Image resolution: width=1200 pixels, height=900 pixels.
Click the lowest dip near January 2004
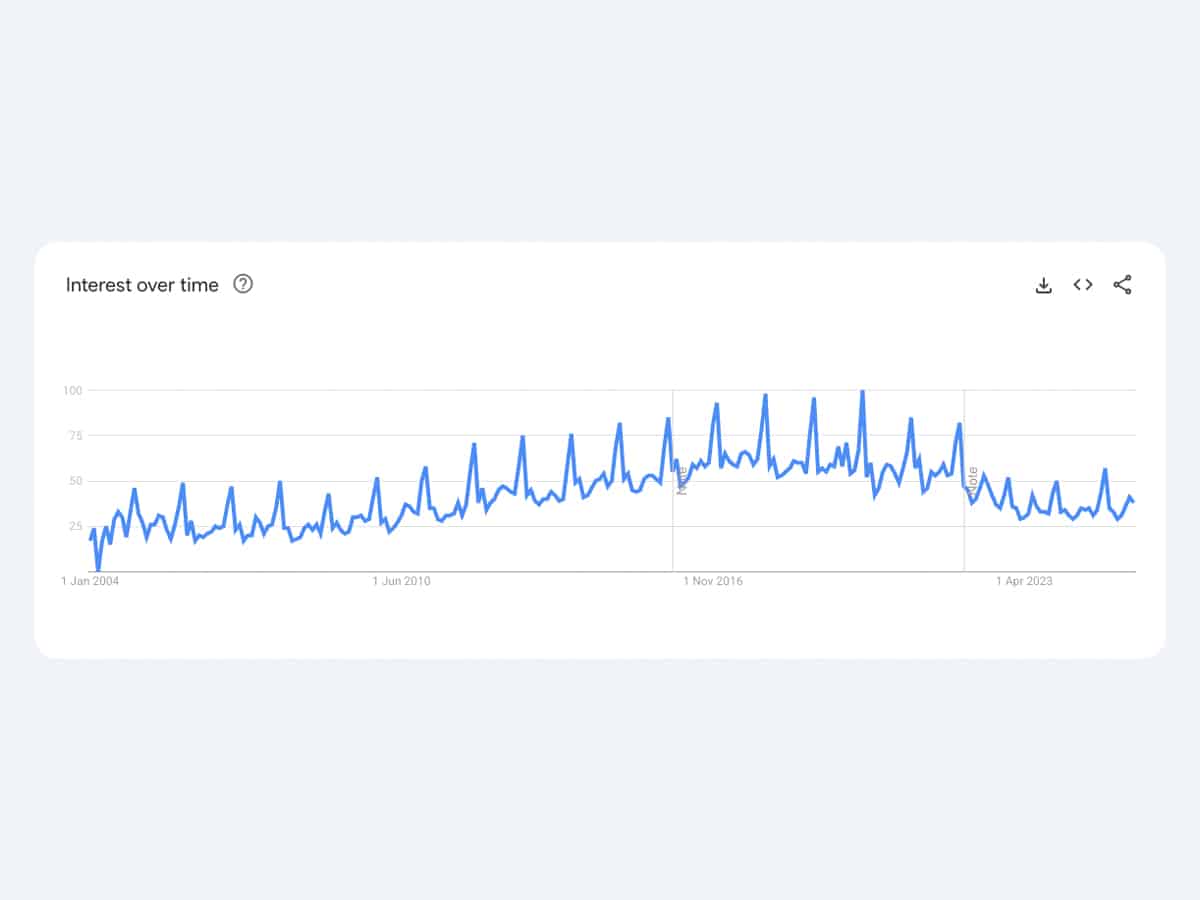[98, 569]
